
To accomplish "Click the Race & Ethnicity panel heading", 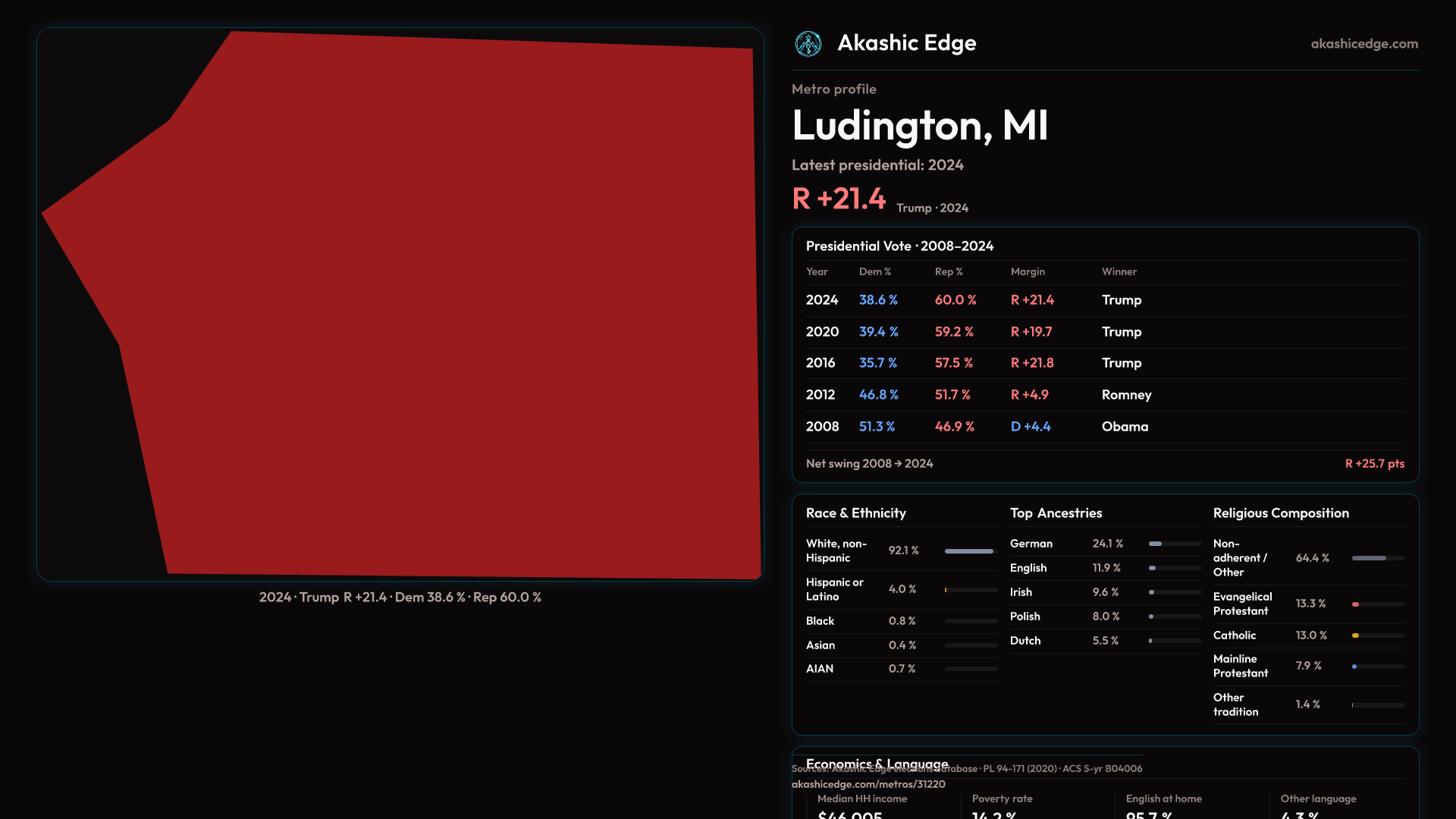I will pyautogui.click(x=855, y=513).
